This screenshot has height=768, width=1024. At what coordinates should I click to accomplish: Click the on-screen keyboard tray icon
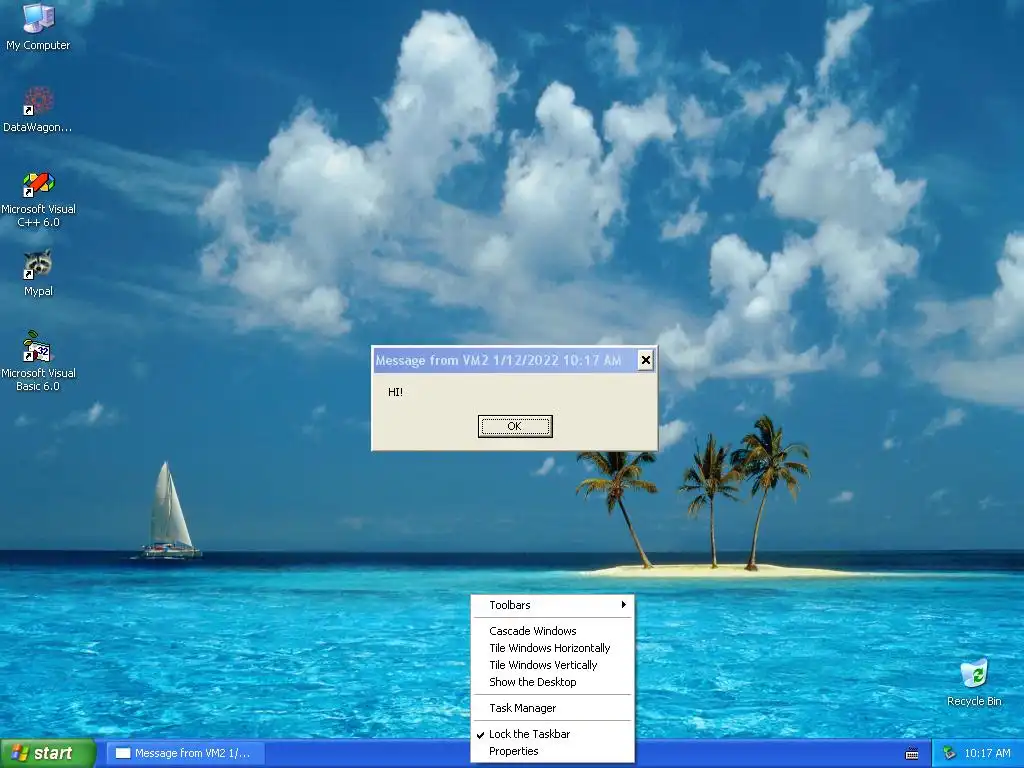pyautogui.click(x=912, y=754)
